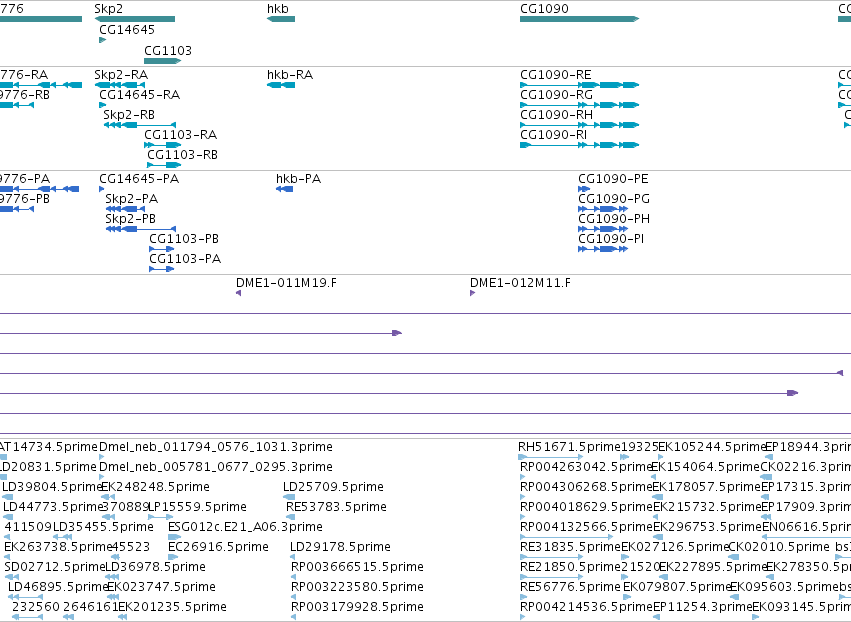This screenshot has height=622, width=851.
Task: Click the CG1103 gene label
Action: click(x=168, y=50)
